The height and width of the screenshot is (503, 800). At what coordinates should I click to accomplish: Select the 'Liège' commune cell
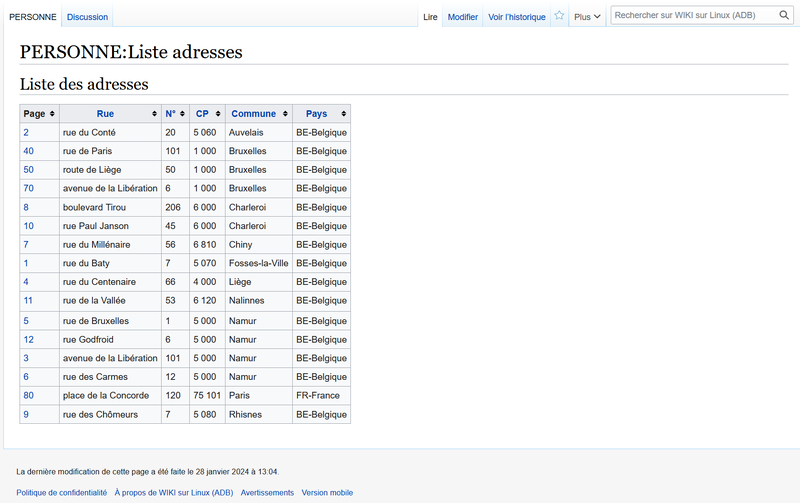tap(259, 282)
